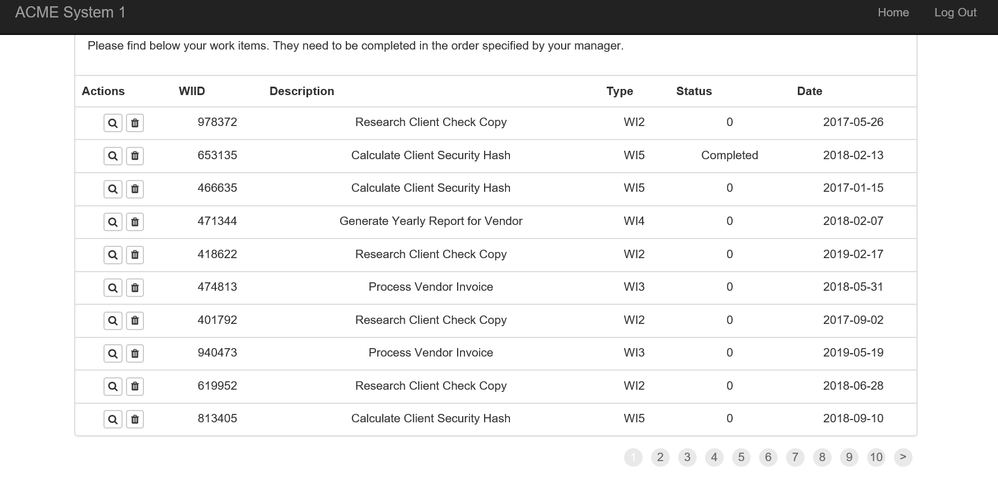This screenshot has width=998, height=482.
Task: Click the Status column header
Action: tap(694, 91)
